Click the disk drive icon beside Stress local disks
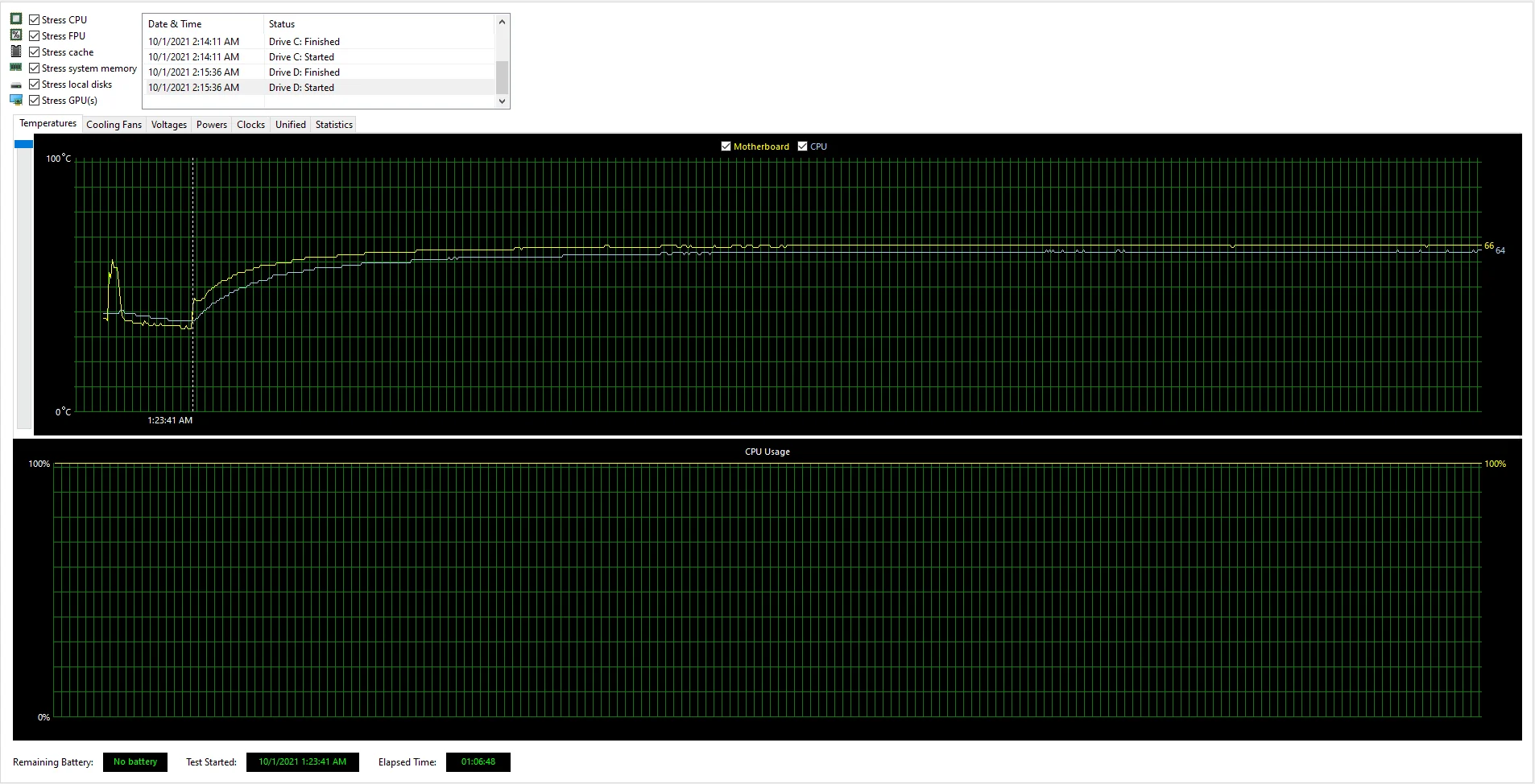The image size is (1535, 784). [16, 85]
